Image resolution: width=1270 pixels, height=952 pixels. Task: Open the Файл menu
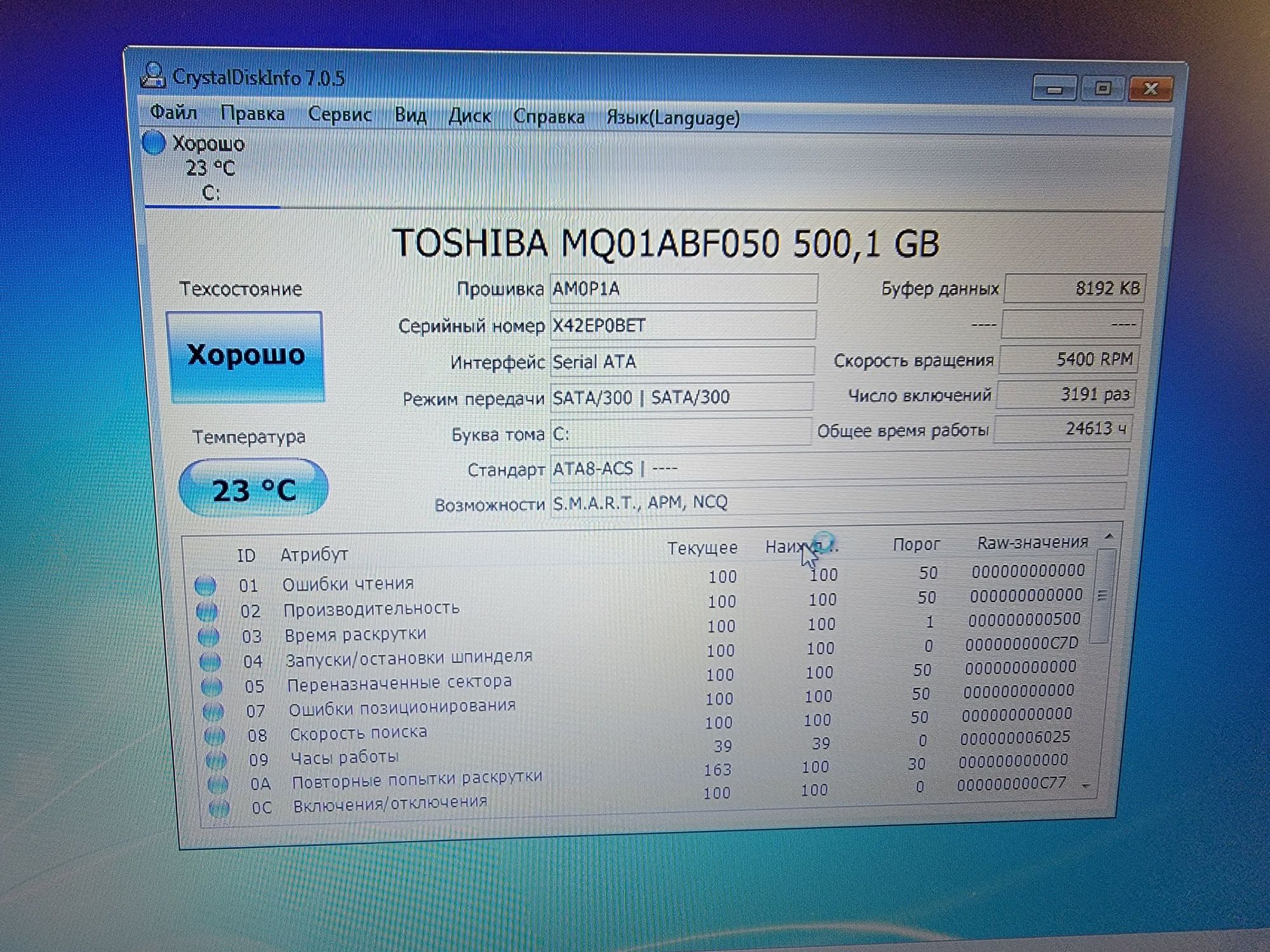click(x=173, y=113)
